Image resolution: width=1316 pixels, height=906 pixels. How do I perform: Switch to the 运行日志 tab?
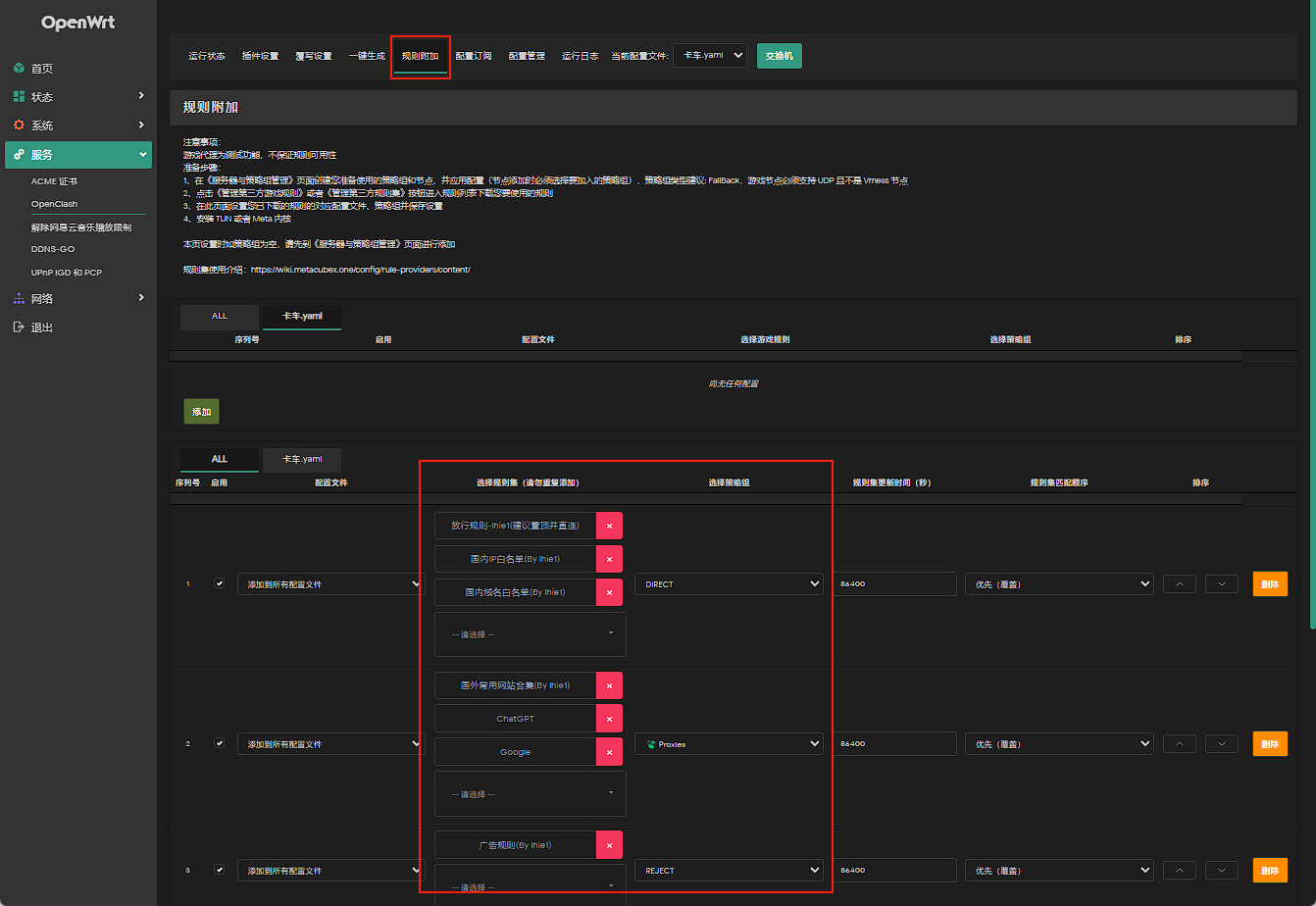581,56
